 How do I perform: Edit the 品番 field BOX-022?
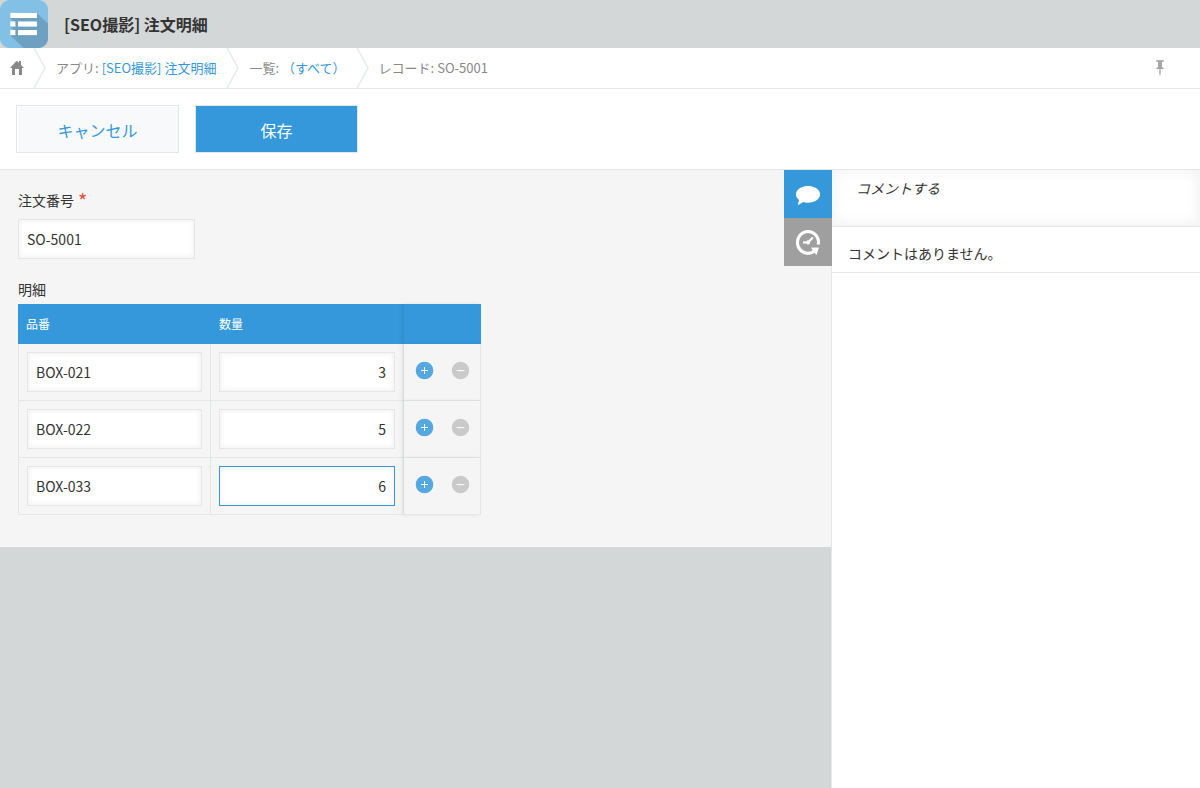tap(114, 429)
